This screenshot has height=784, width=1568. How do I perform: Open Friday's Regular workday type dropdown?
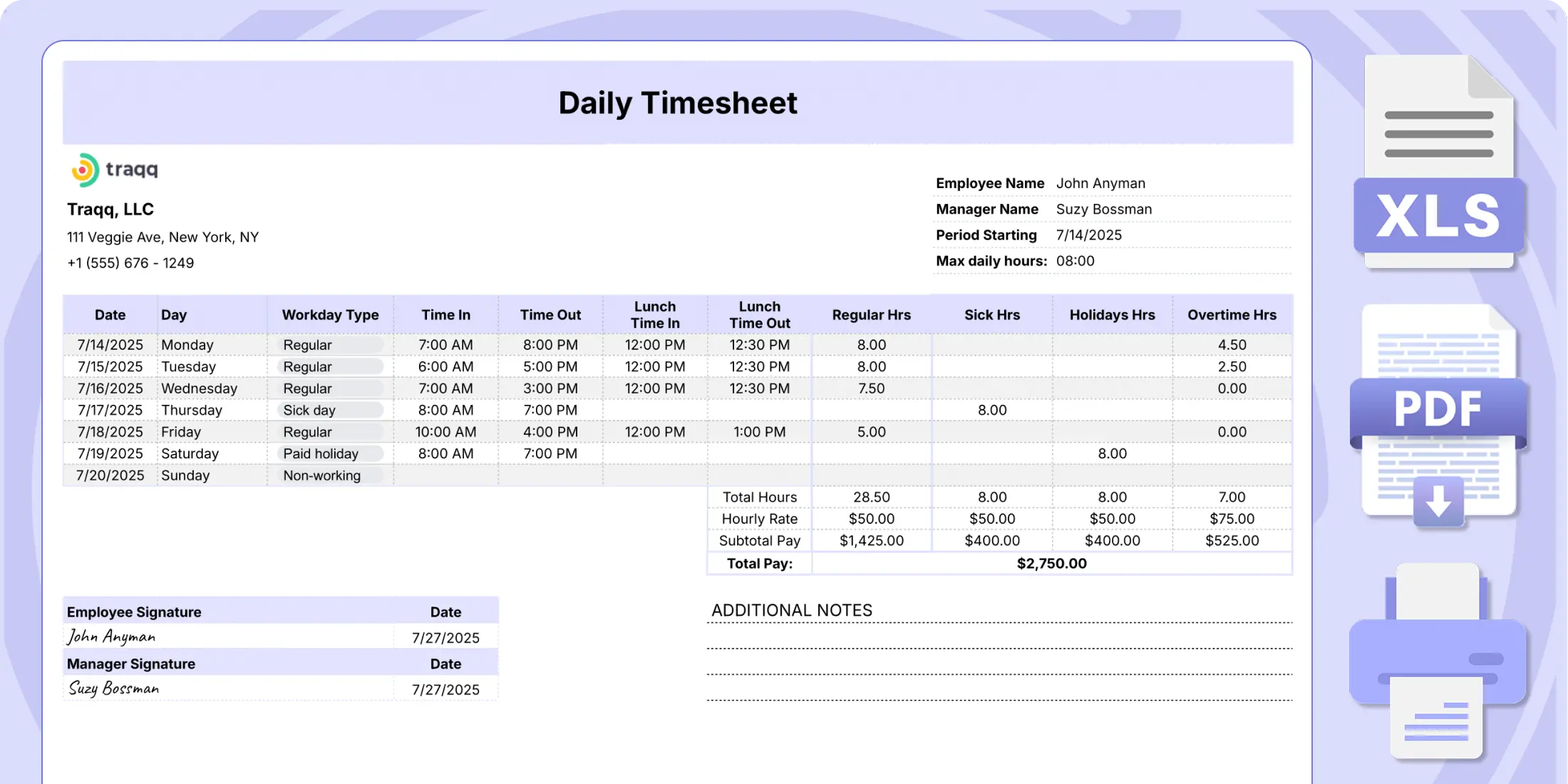pos(330,432)
